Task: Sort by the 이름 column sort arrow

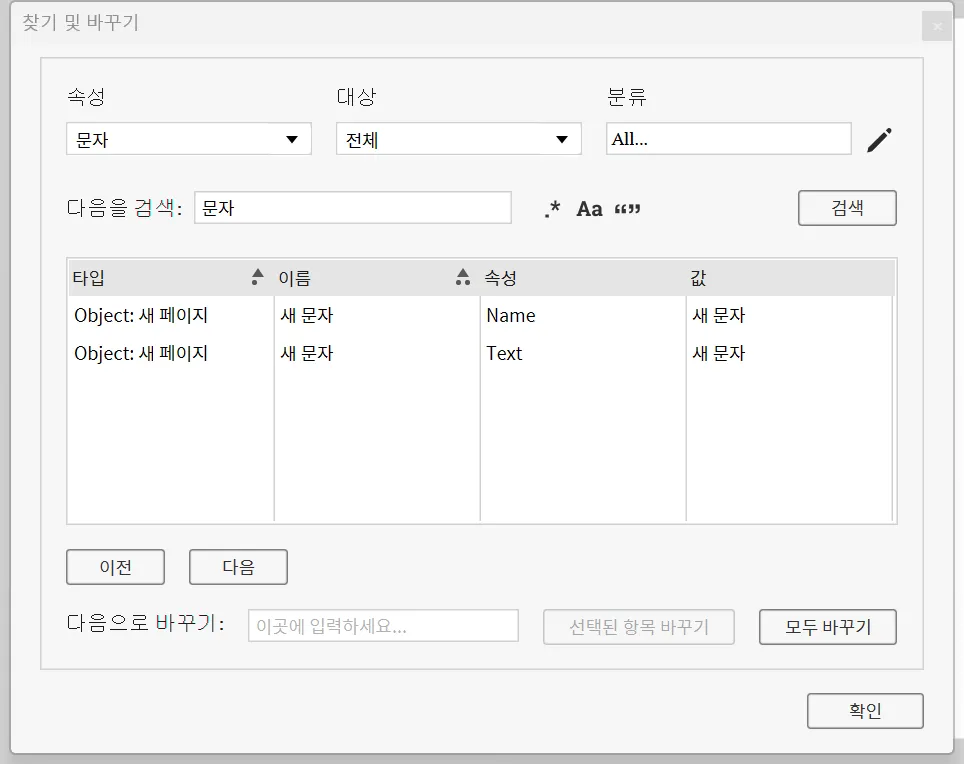Action: pyautogui.click(x=463, y=277)
